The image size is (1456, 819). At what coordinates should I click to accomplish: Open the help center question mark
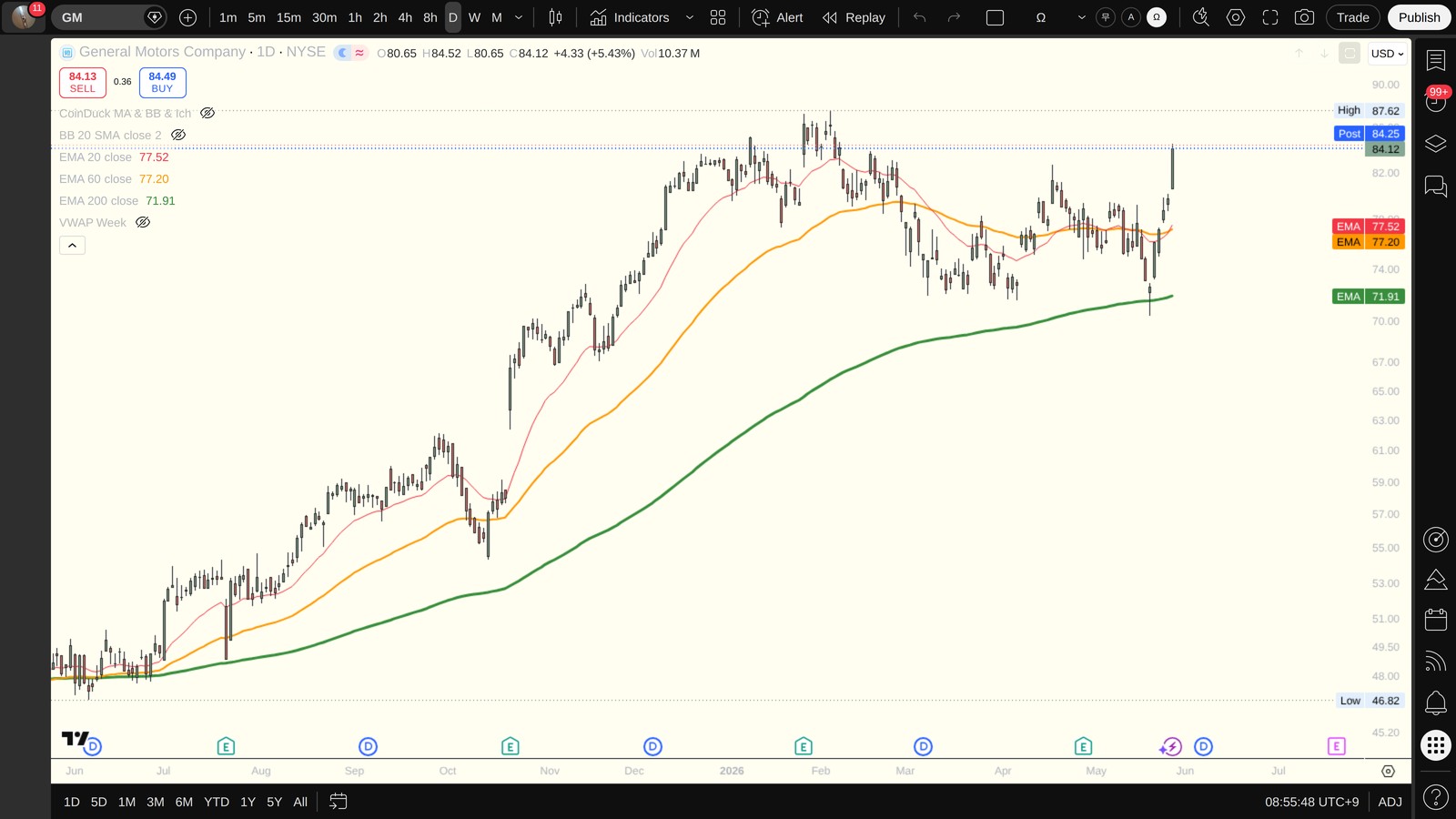coord(1436,797)
